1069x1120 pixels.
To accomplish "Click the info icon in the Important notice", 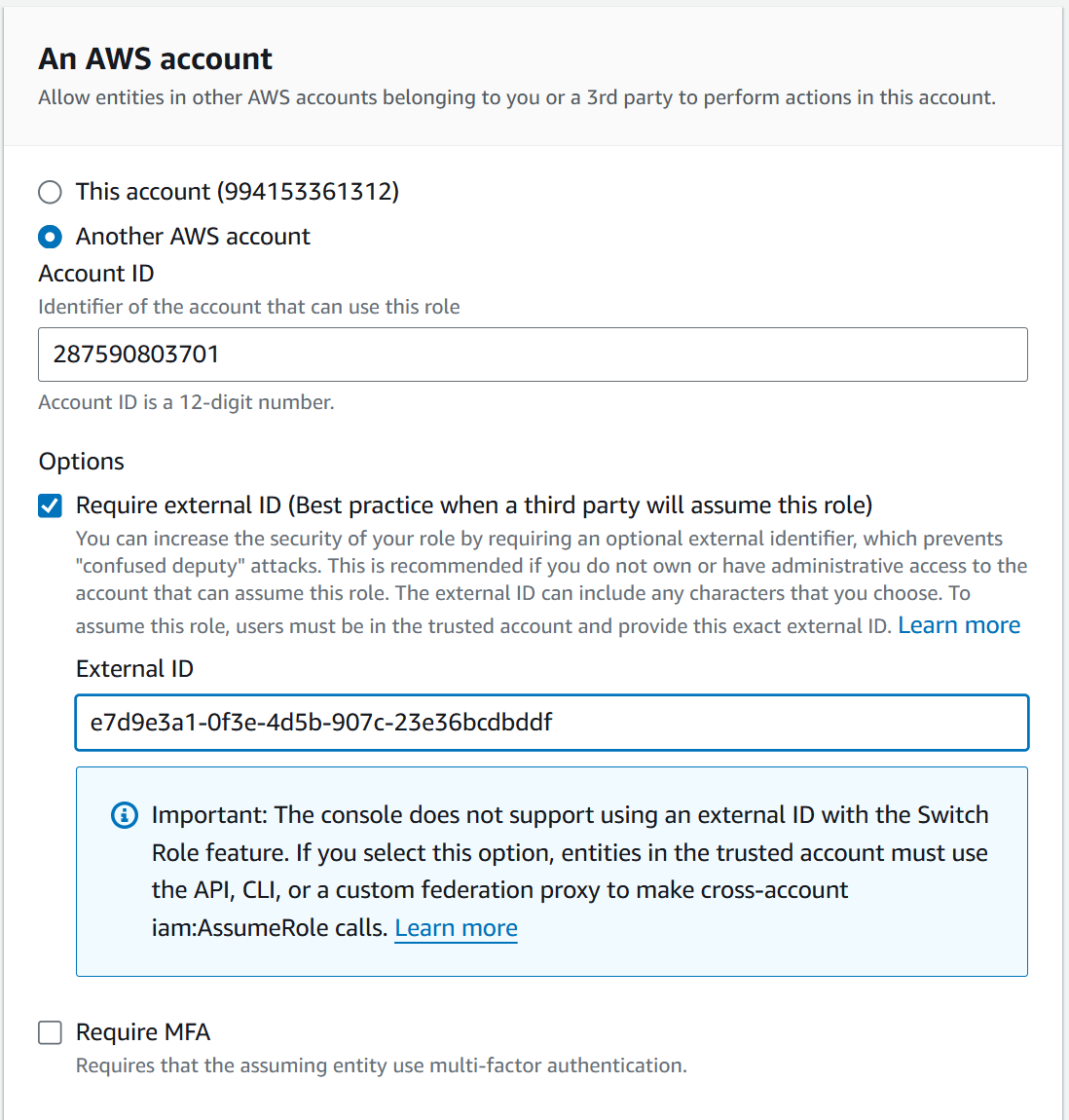I will click(x=125, y=815).
